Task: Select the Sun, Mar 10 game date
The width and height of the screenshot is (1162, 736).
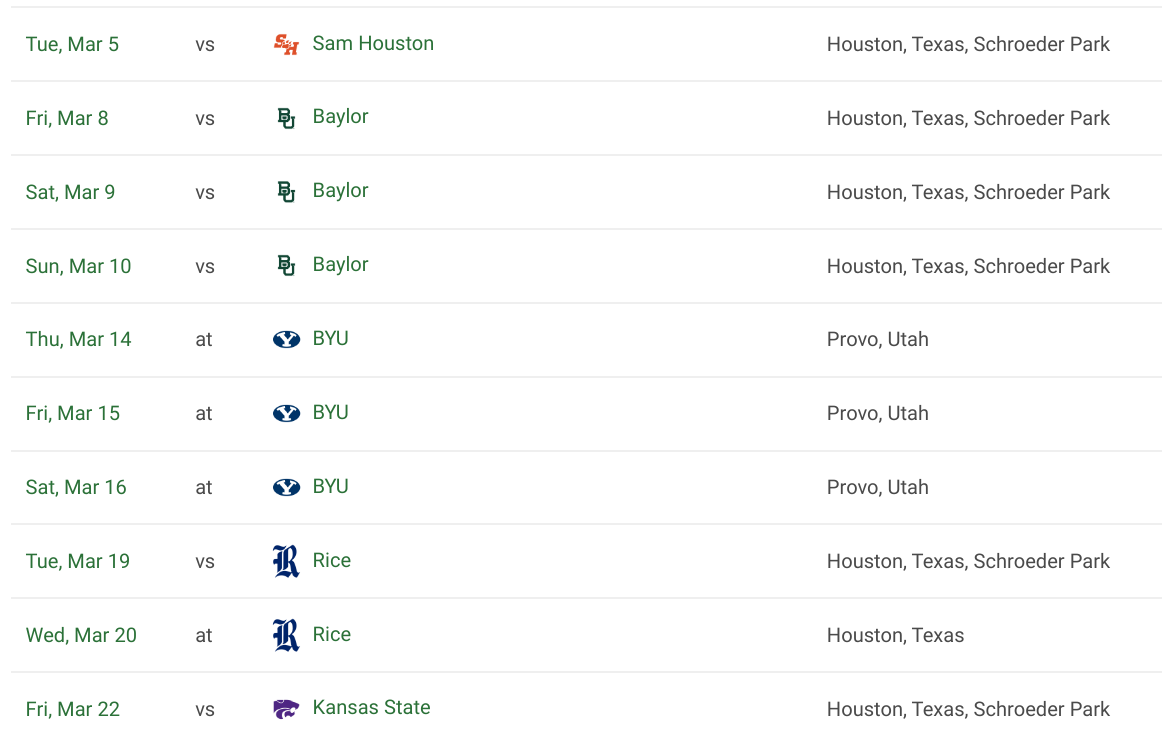Action: pos(78,266)
